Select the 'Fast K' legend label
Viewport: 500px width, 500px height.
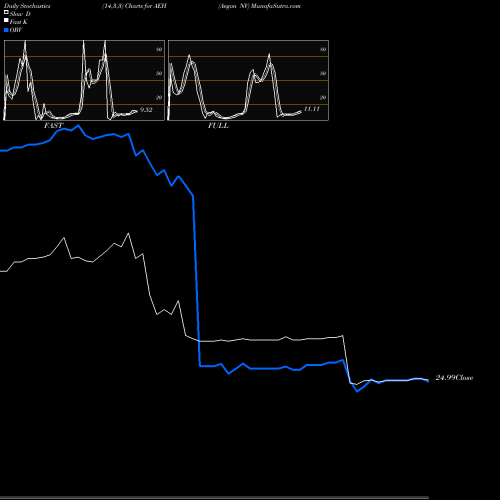pyautogui.click(x=19, y=22)
